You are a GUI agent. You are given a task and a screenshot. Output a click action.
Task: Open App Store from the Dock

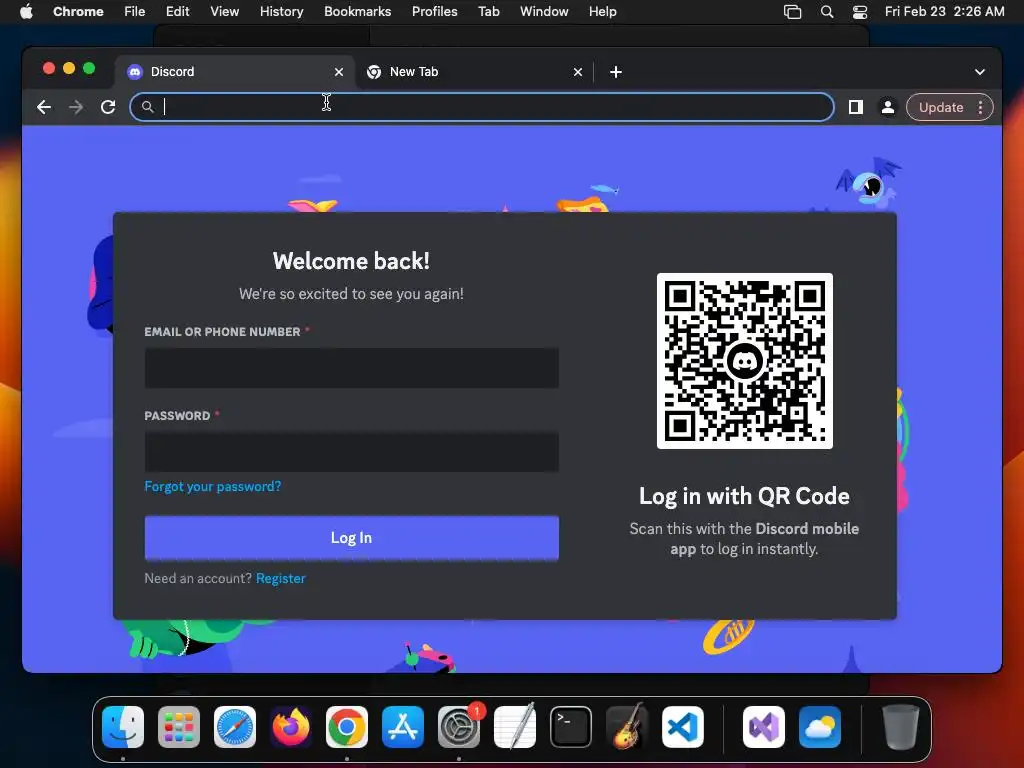click(403, 727)
